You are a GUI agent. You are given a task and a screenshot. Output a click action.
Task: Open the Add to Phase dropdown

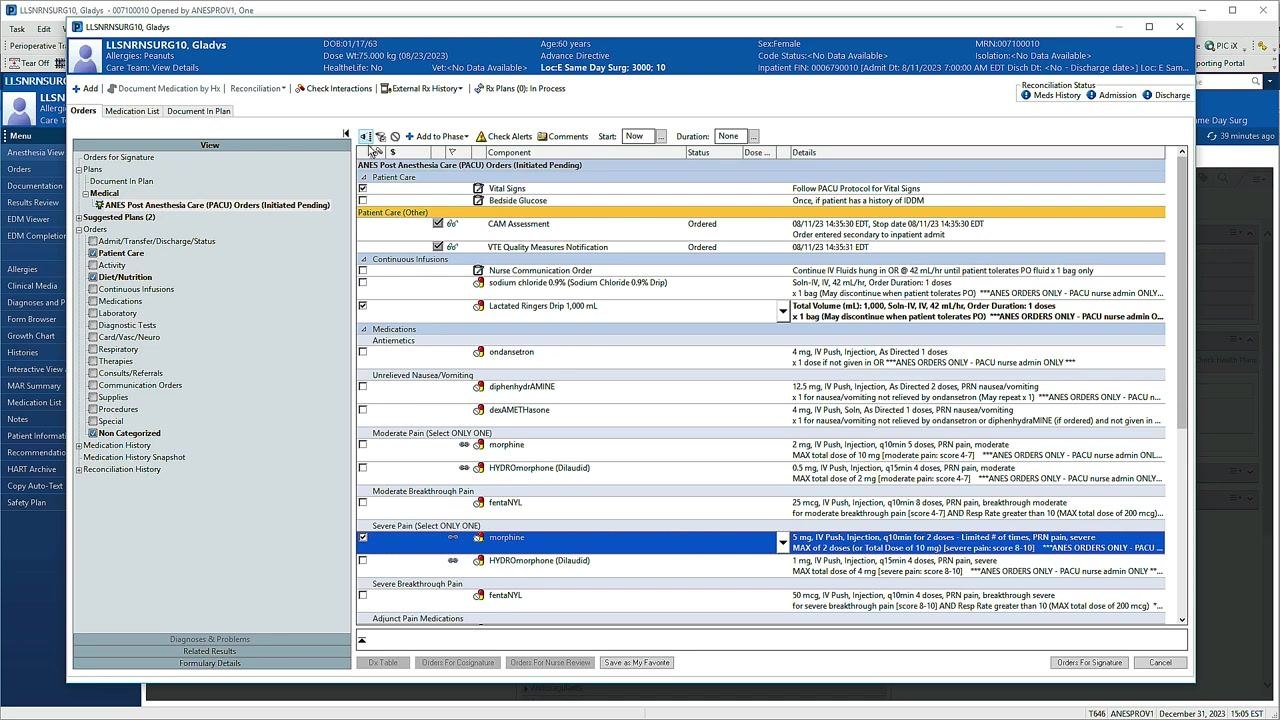tap(437, 137)
